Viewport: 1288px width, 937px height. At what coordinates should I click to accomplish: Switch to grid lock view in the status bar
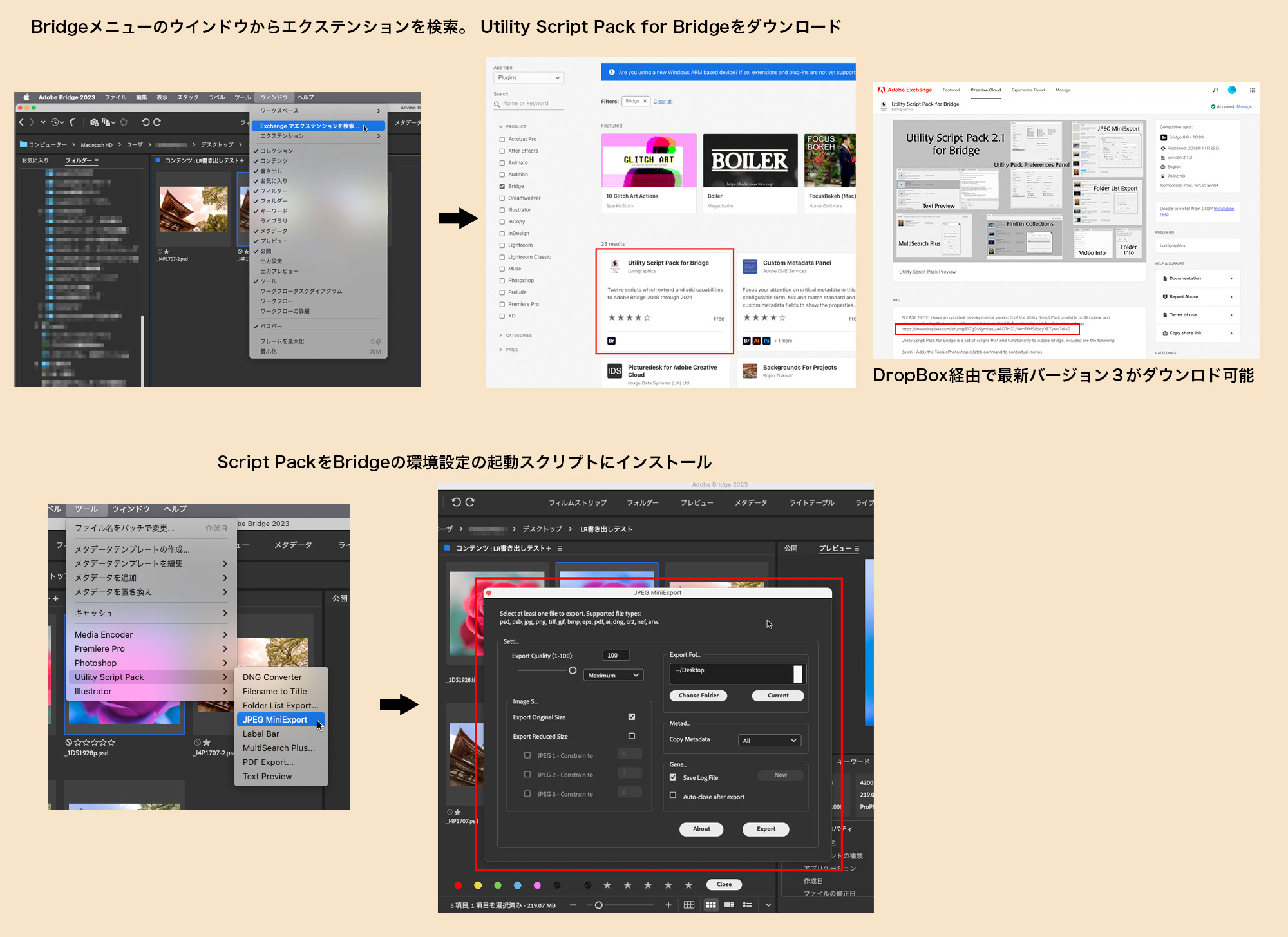point(688,904)
